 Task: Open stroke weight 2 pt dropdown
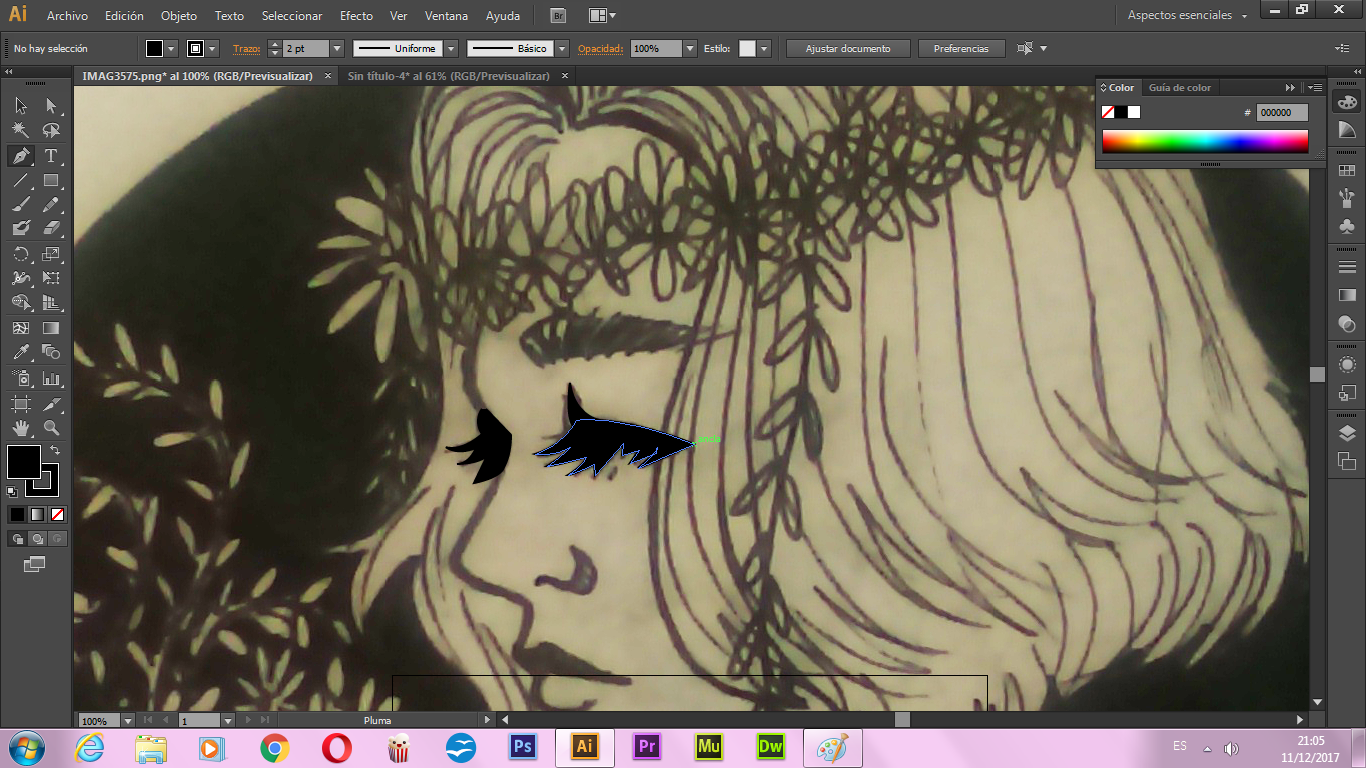tap(337, 48)
